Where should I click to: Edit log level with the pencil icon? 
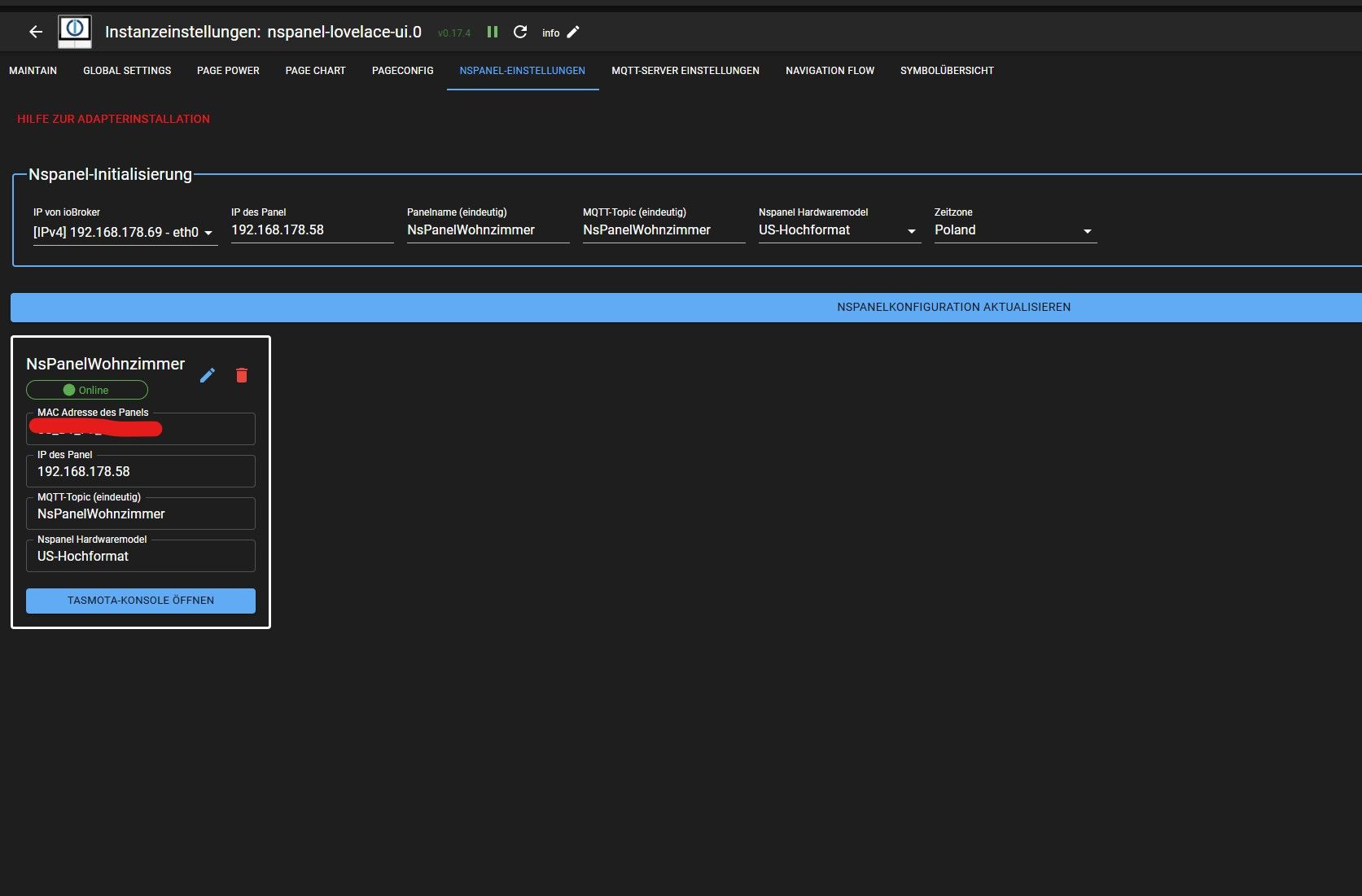pos(573,32)
